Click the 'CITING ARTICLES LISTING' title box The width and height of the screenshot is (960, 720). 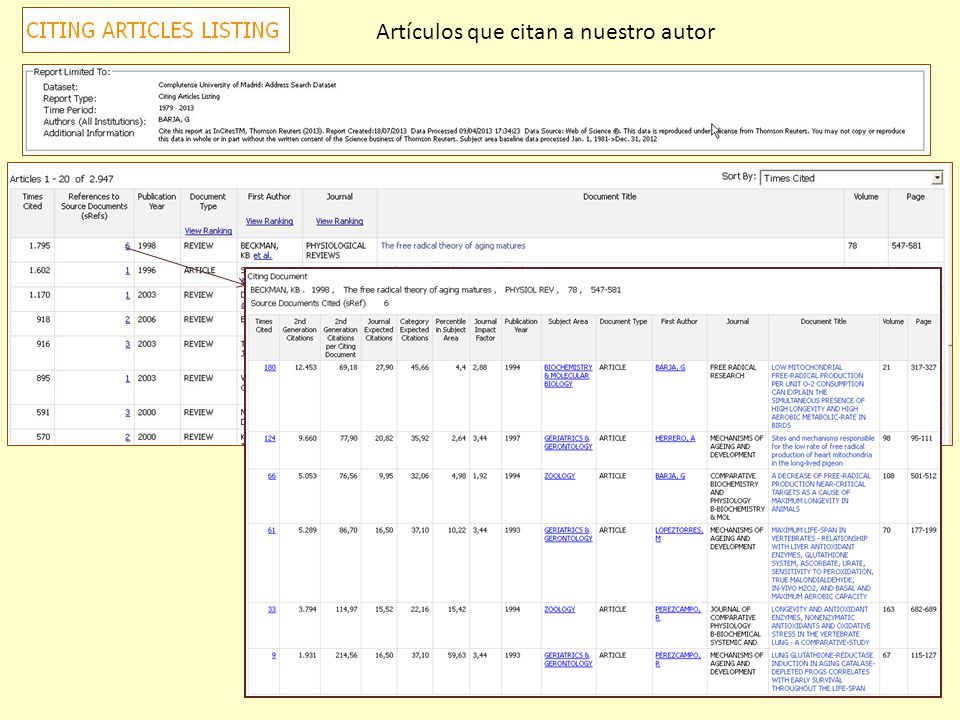156,30
